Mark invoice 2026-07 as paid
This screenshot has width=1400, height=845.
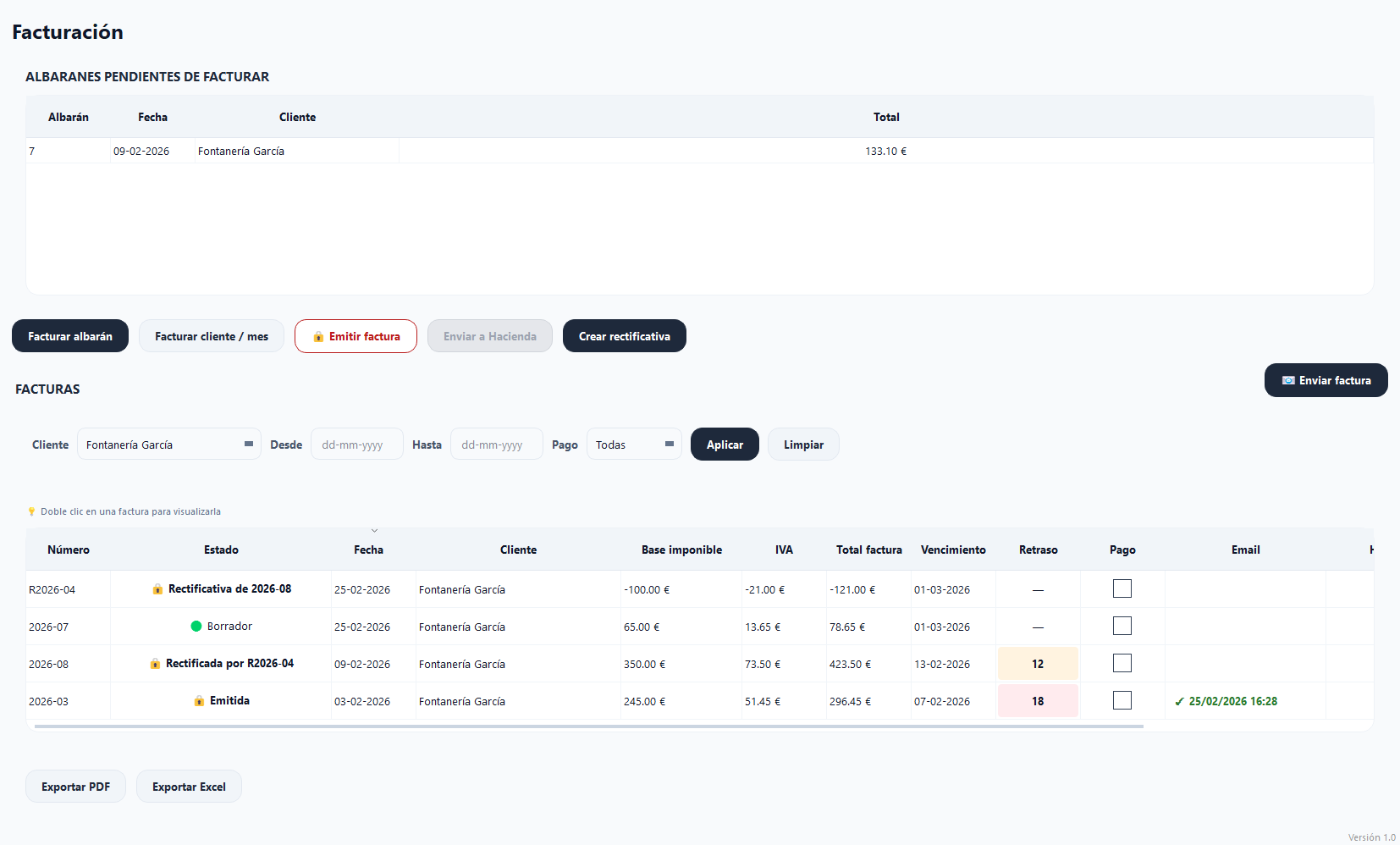click(x=1122, y=626)
